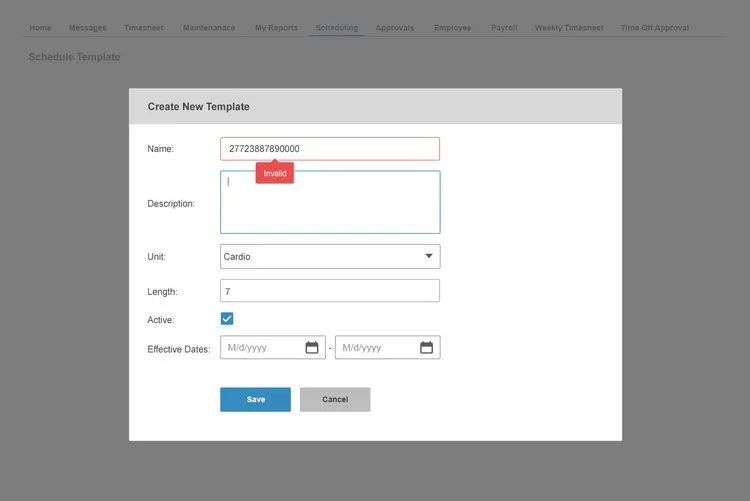Expand the Unit dropdown showing Cardio
750x501 pixels.
[x=330, y=256]
